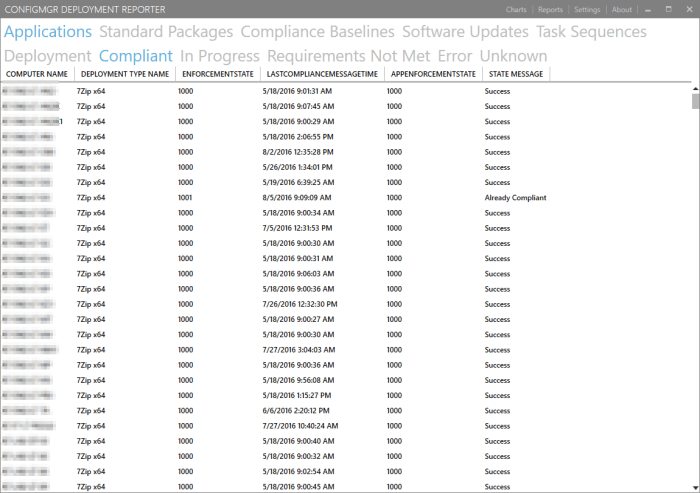Sort by LastComplianceMessageTime column
This screenshot has width=700, height=493.
[x=320, y=74]
